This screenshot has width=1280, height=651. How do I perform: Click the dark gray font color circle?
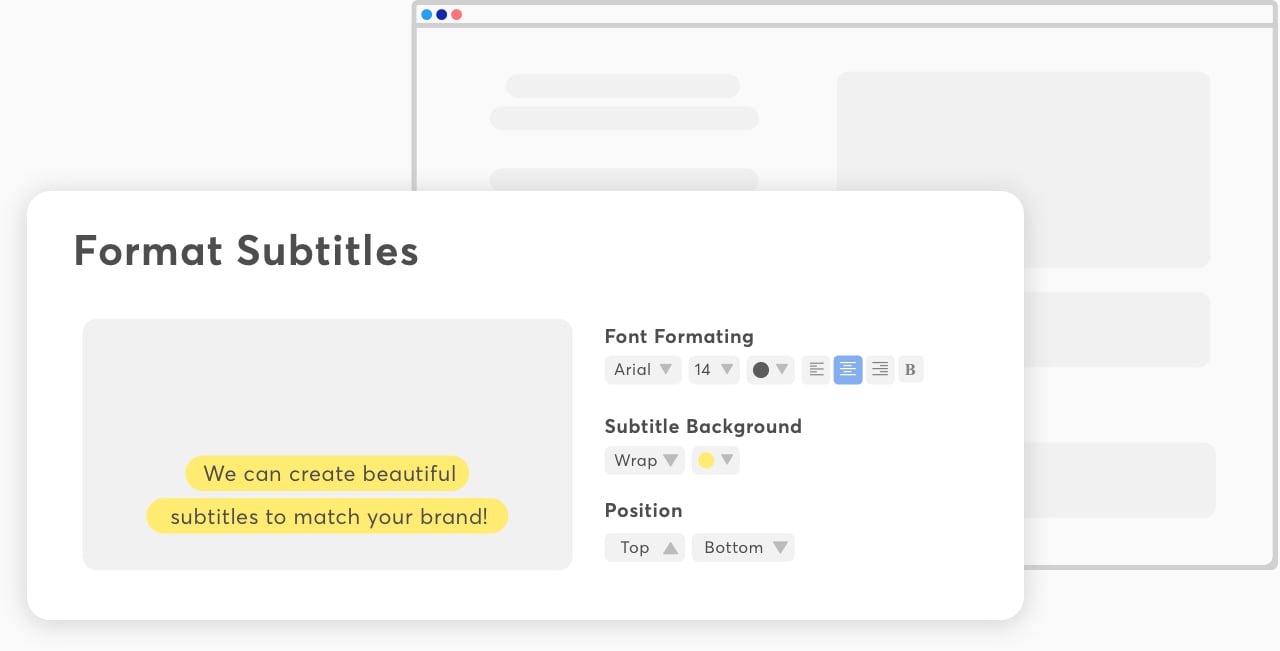(761, 370)
